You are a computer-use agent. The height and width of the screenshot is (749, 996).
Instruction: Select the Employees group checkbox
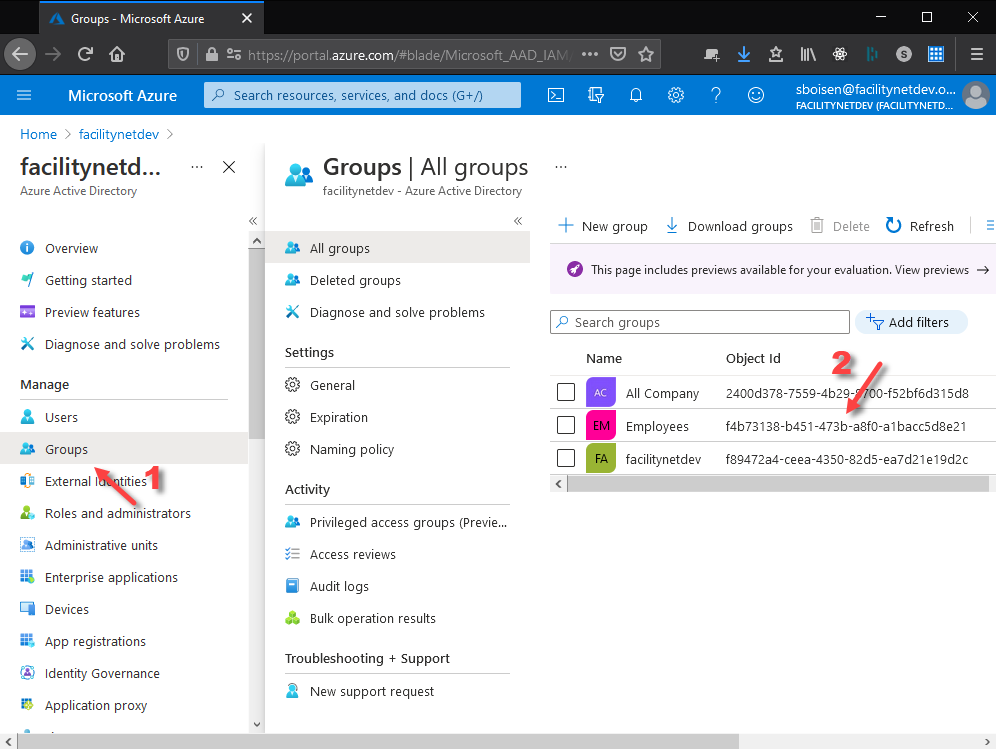566,425
